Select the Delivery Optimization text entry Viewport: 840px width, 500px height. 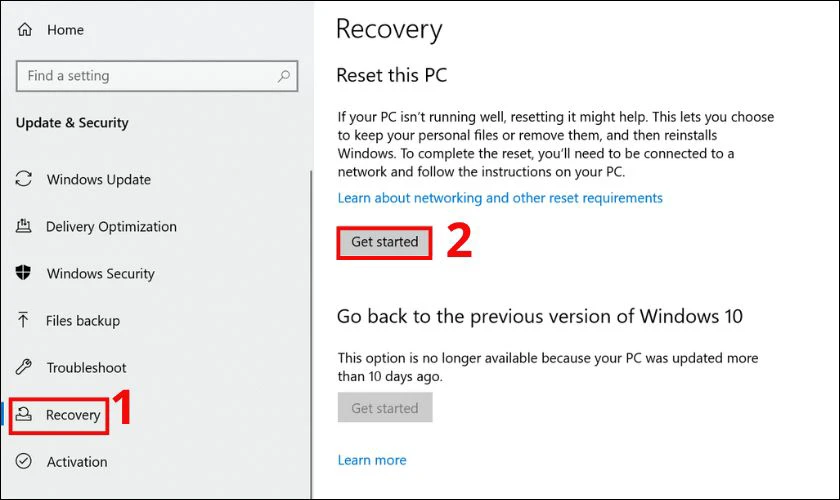click(x=111, y=227)
